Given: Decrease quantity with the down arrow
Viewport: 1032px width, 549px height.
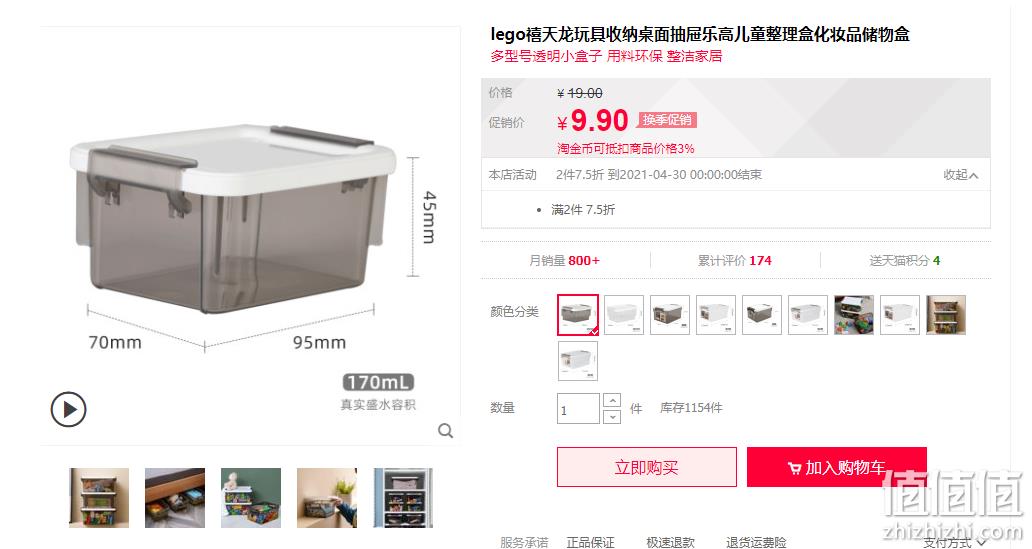Looking at the screenshot, I should (612, 417).
